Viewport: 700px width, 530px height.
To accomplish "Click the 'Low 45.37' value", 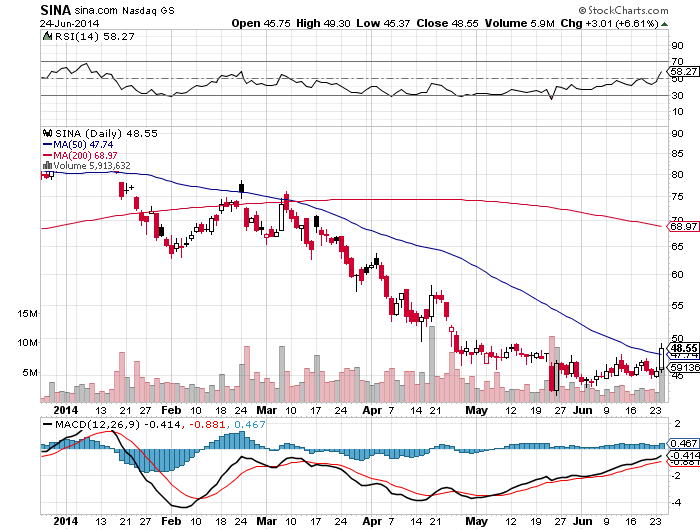I will coord(383,23).
